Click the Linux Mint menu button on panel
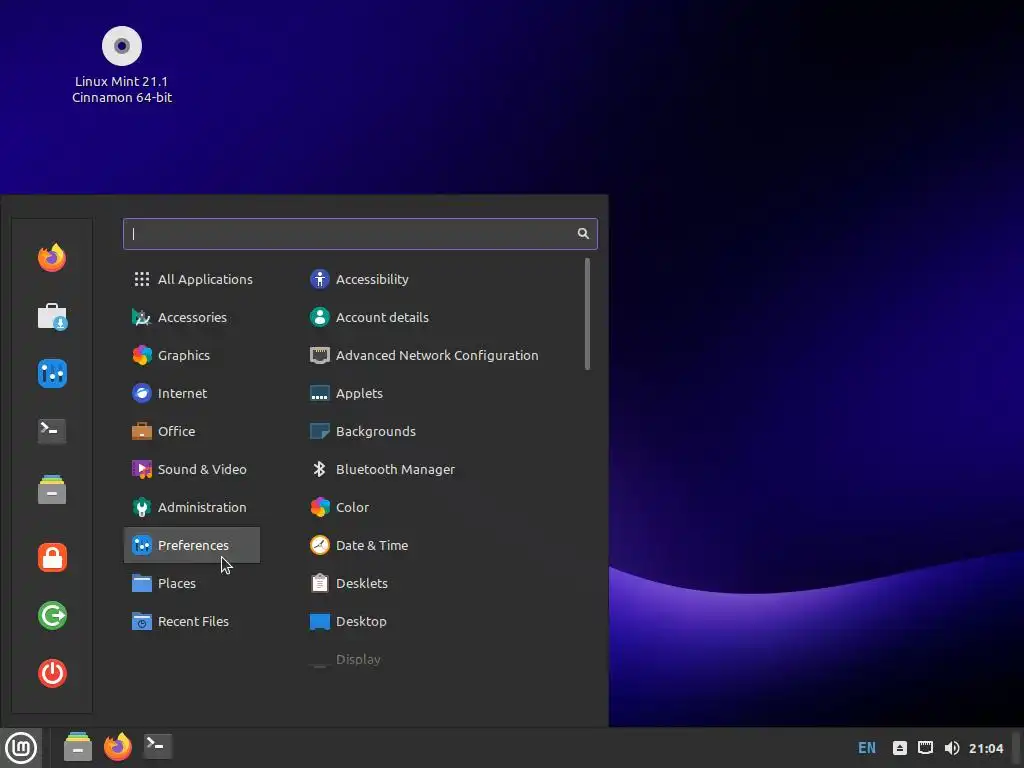Image resolution: width=1024 pixels, height=768 pixels. pyautogui.click(x=21, y=748)
